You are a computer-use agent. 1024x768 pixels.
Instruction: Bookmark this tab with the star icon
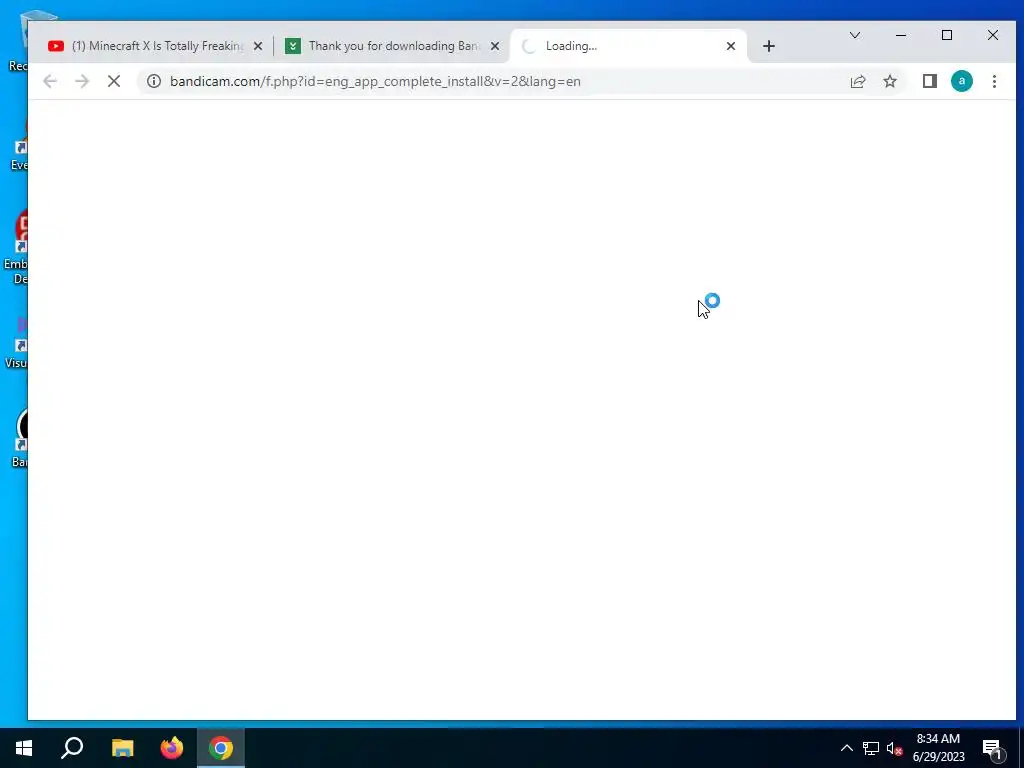pos(889,82)
